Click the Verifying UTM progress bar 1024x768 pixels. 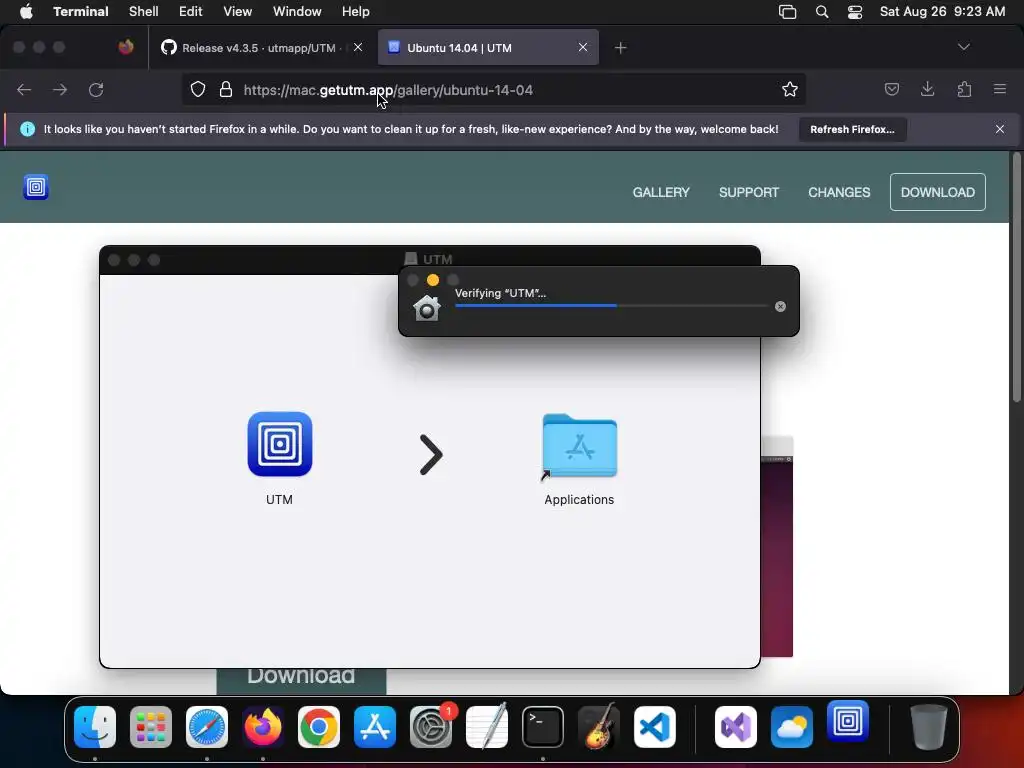tap(611, 305)
